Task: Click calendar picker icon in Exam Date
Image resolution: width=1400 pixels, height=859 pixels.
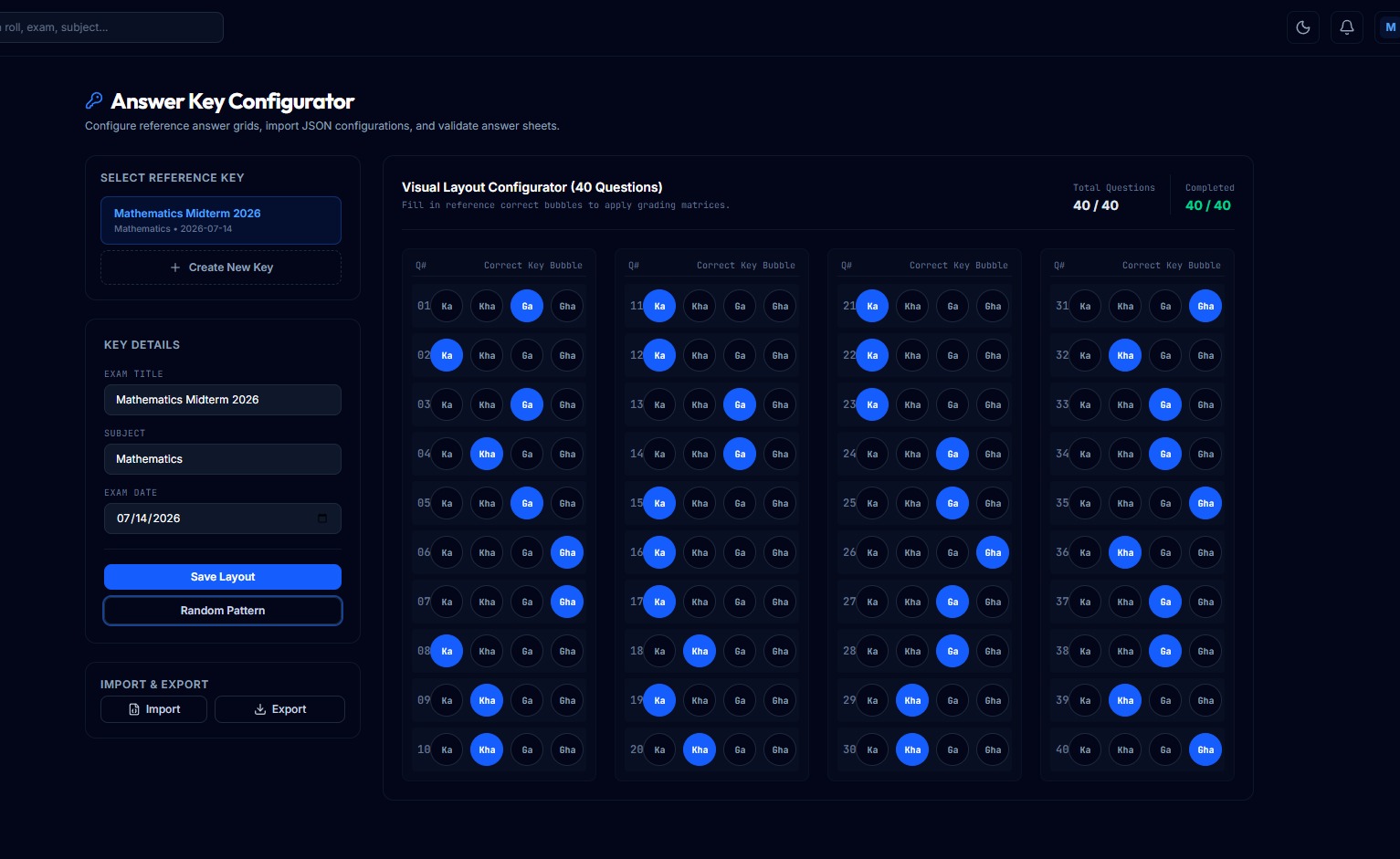Action: tap(321, 519)
